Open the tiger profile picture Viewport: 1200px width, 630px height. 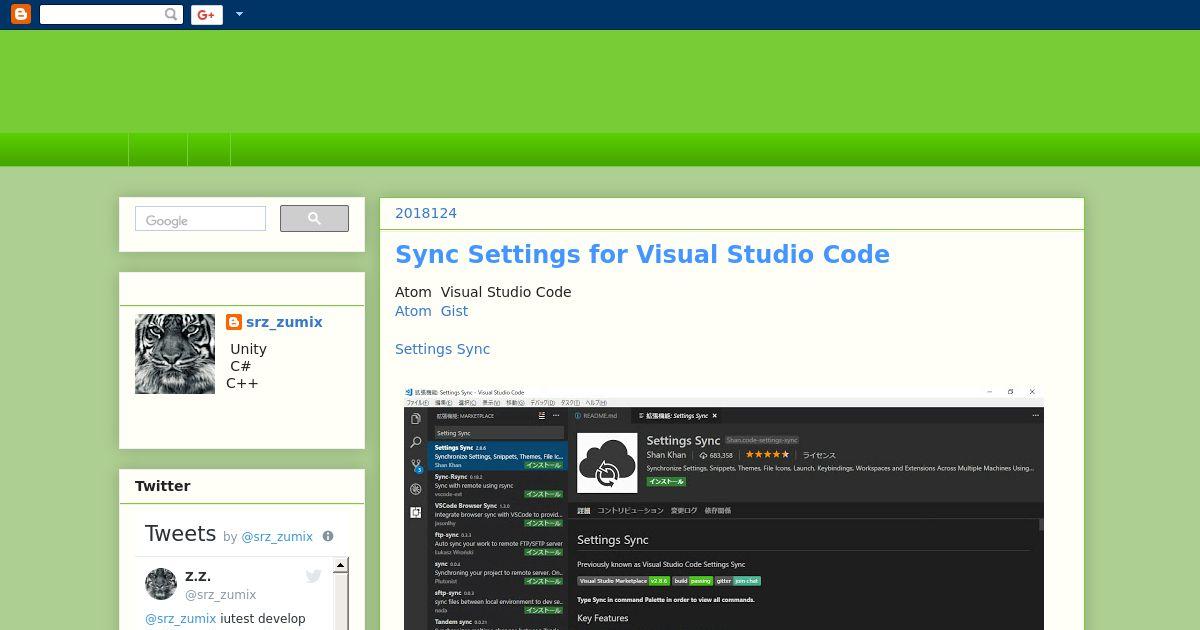point(175,354)
